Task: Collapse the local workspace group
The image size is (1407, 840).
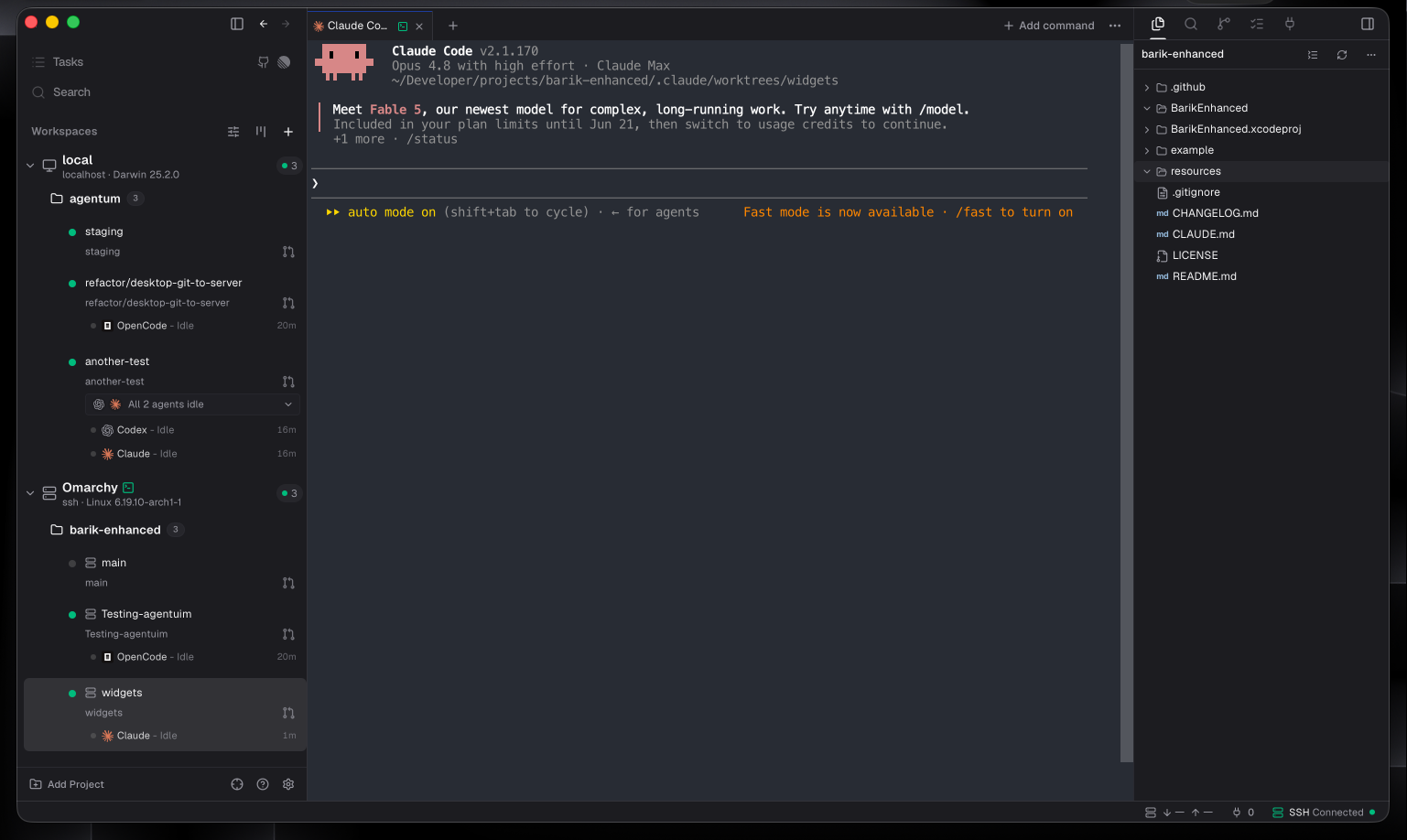Action: point(30,166)
